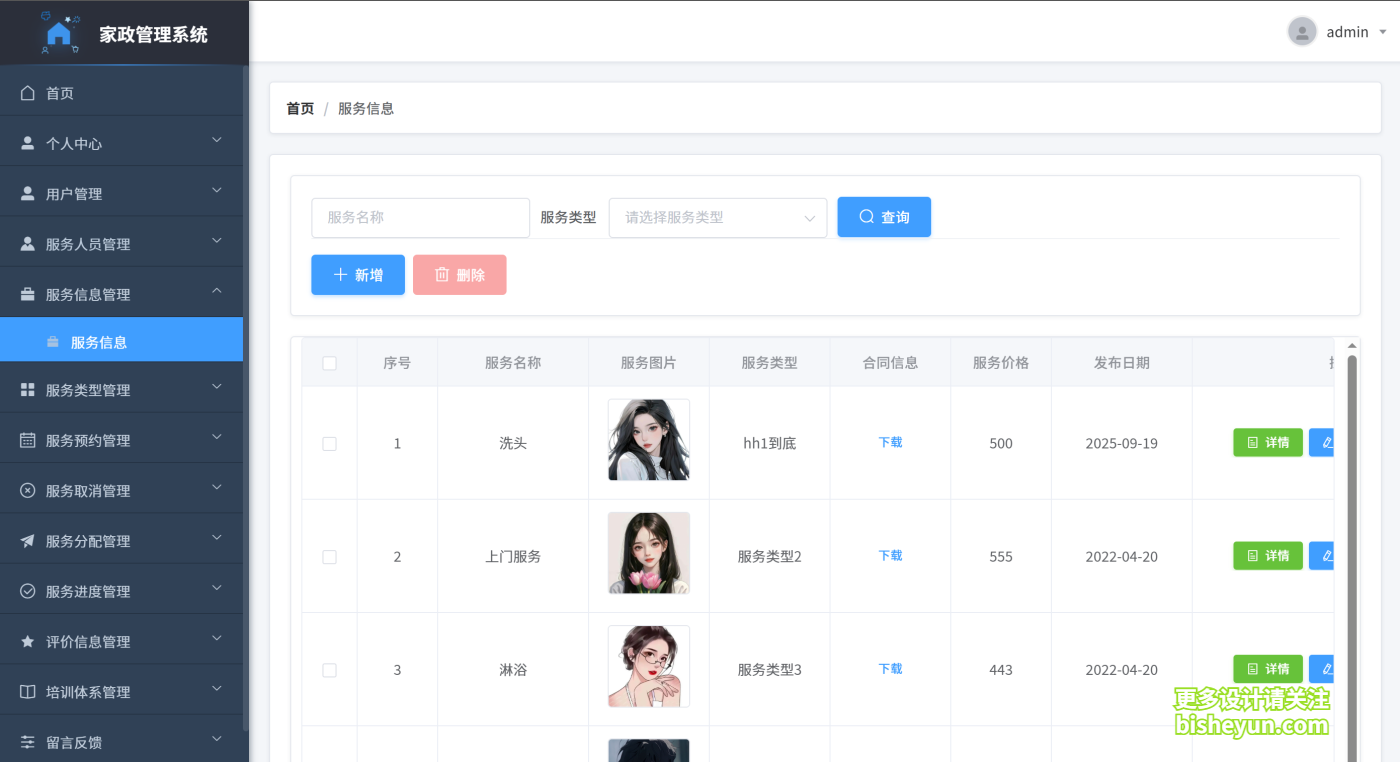
Task: Select 服务信息 in the sidebar submenu
Action: click(100, 340)
